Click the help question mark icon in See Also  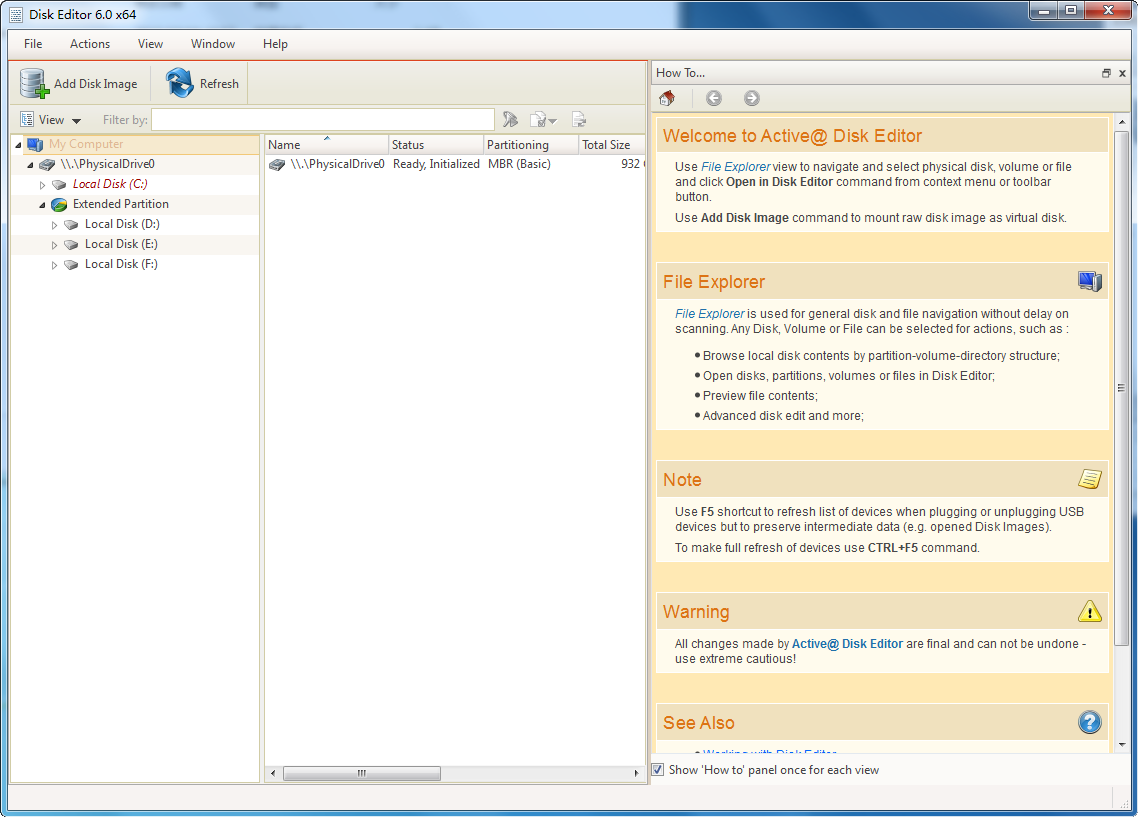tap(1089, 722)
